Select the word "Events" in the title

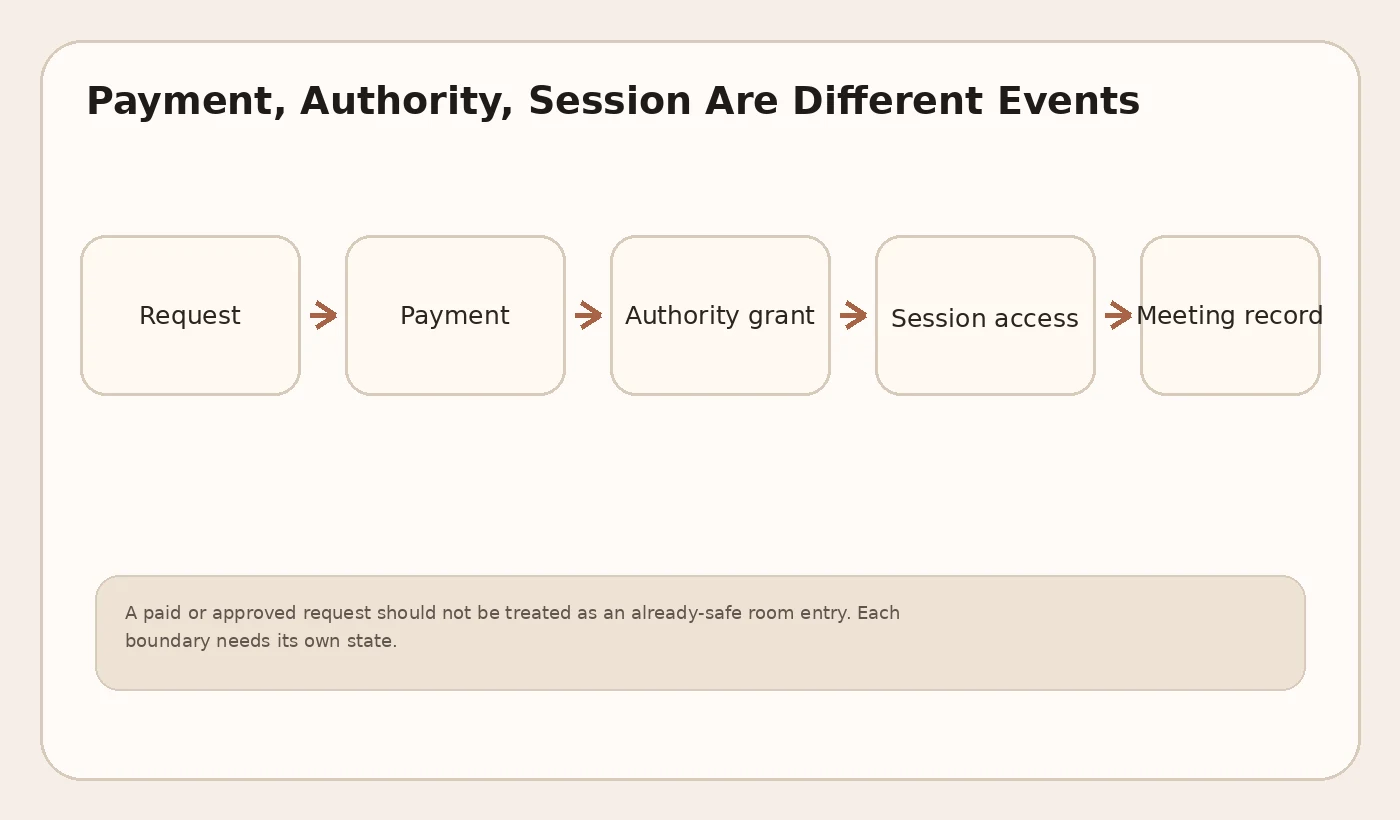point(1068,101)
